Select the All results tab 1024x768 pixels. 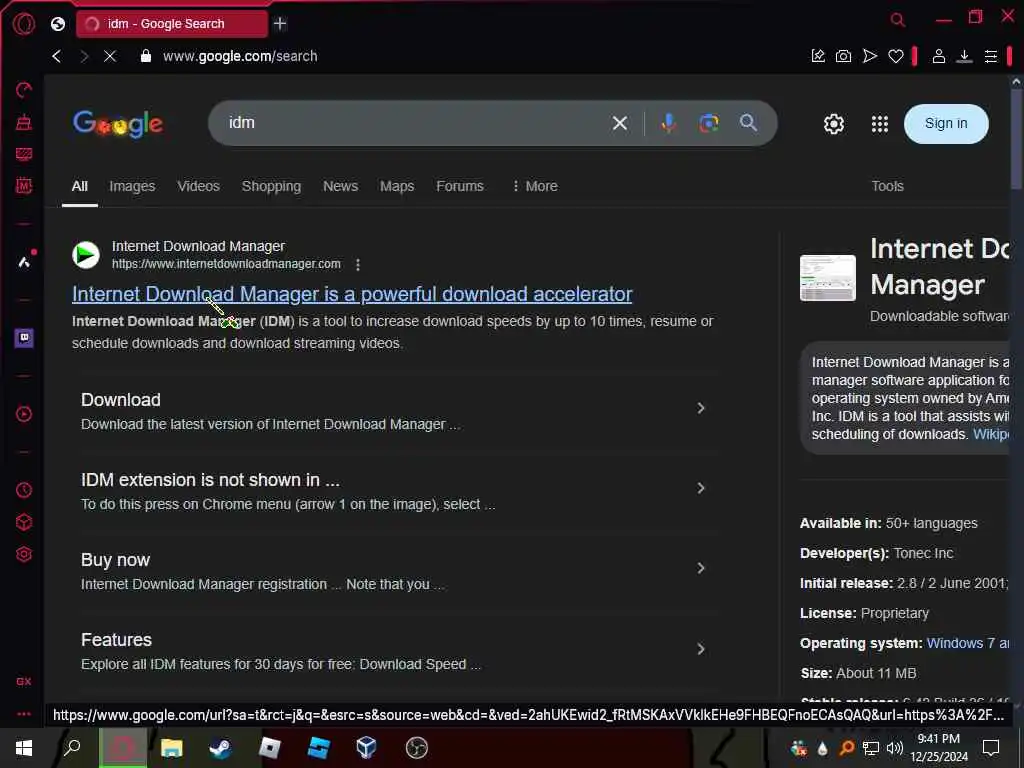click(x=80, y=186)
